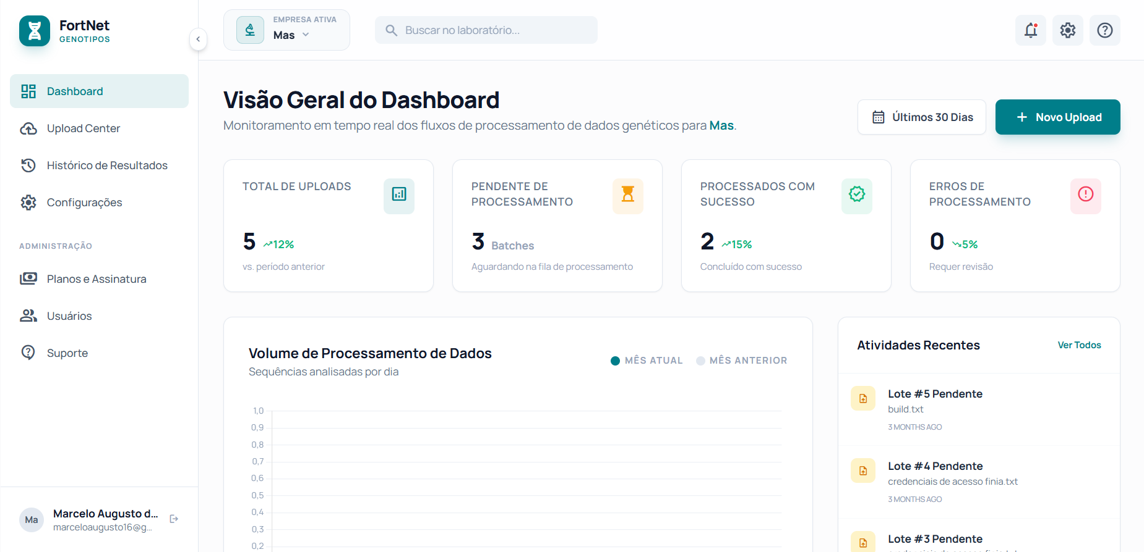Click Ver Todos link in Atividades Recentes
The height and width of the screenshot is (552, 1144).
click(1079, 345)
